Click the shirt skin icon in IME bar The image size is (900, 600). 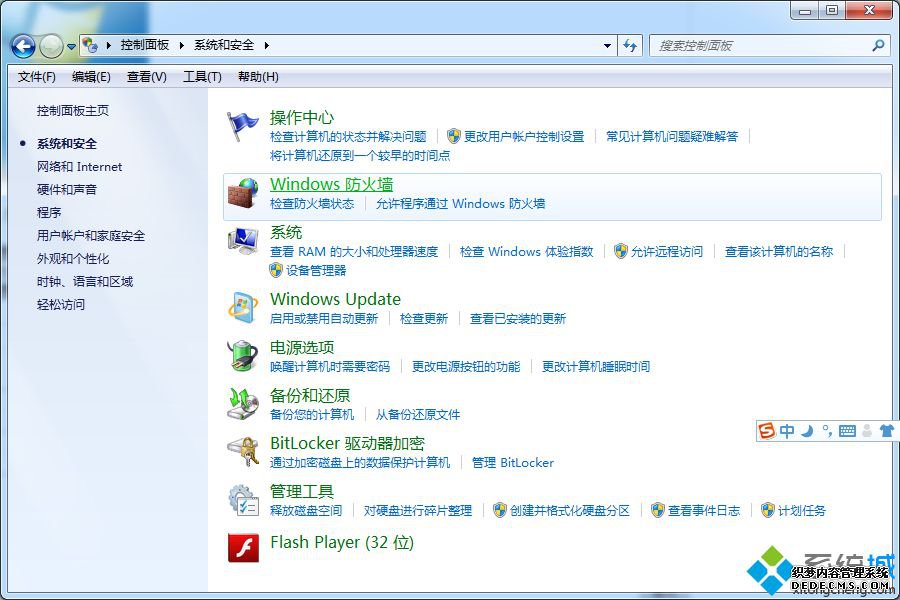tap(887, 431)
